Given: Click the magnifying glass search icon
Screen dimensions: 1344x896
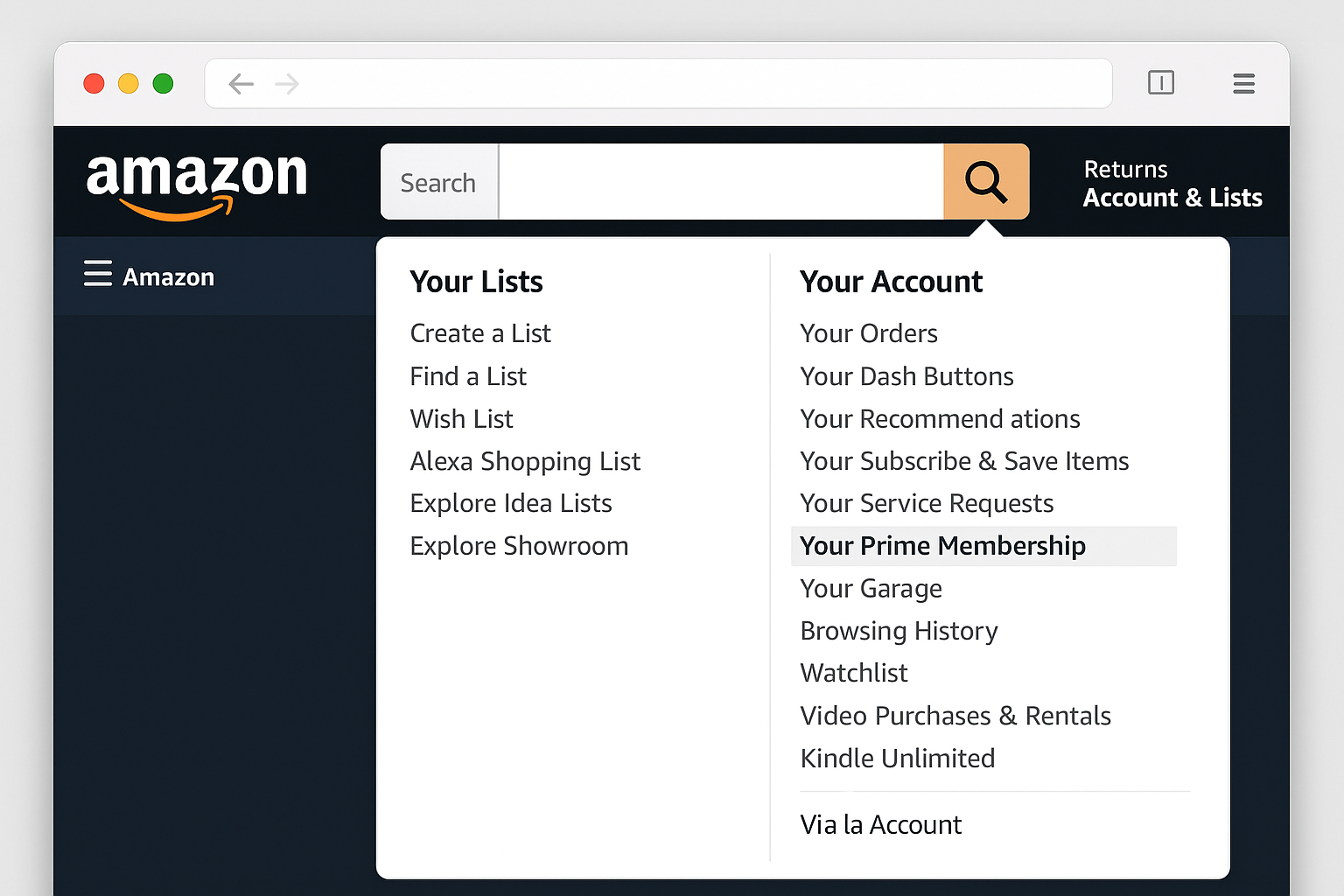Looking at the screenshot, I should pyautogui.click(x=985, y=181).
